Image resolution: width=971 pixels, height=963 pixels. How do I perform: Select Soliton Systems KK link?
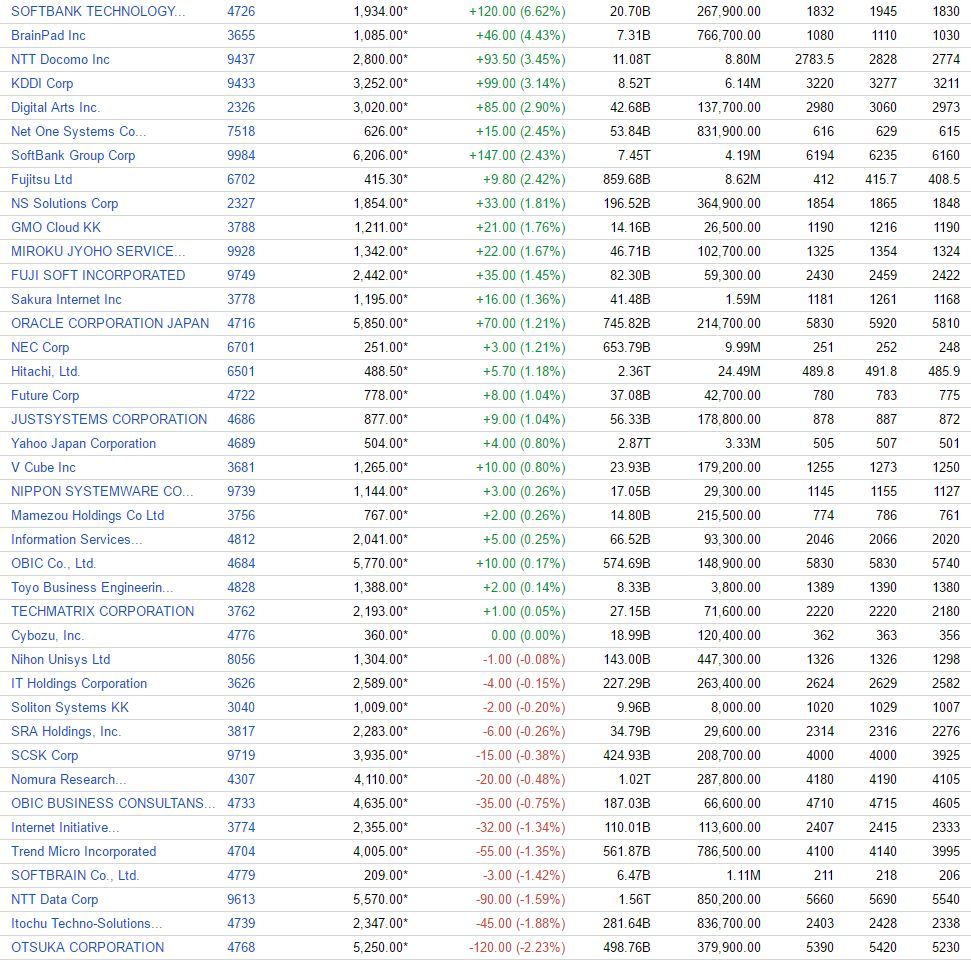point(70,707)
